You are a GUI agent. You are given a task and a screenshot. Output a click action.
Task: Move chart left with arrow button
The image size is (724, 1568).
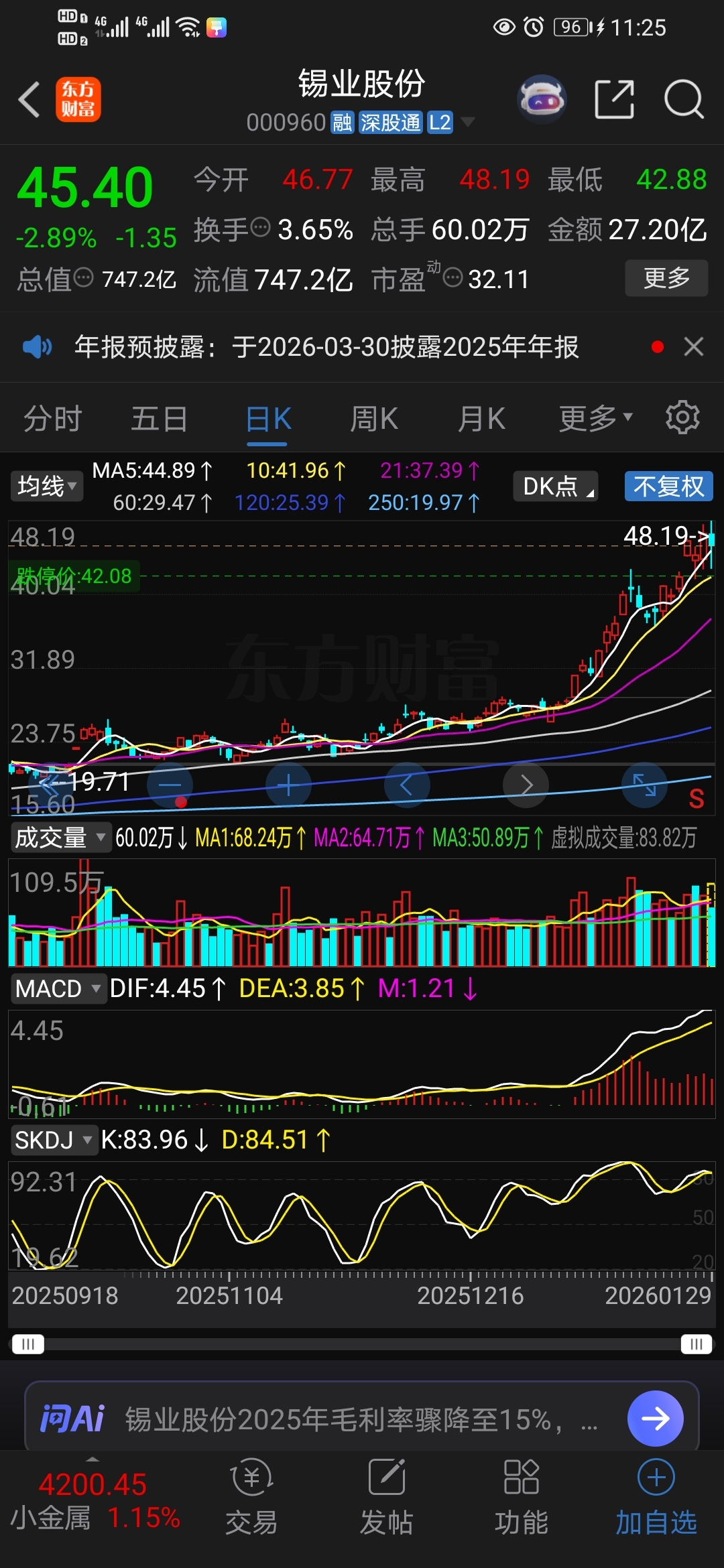click(407, 785)
